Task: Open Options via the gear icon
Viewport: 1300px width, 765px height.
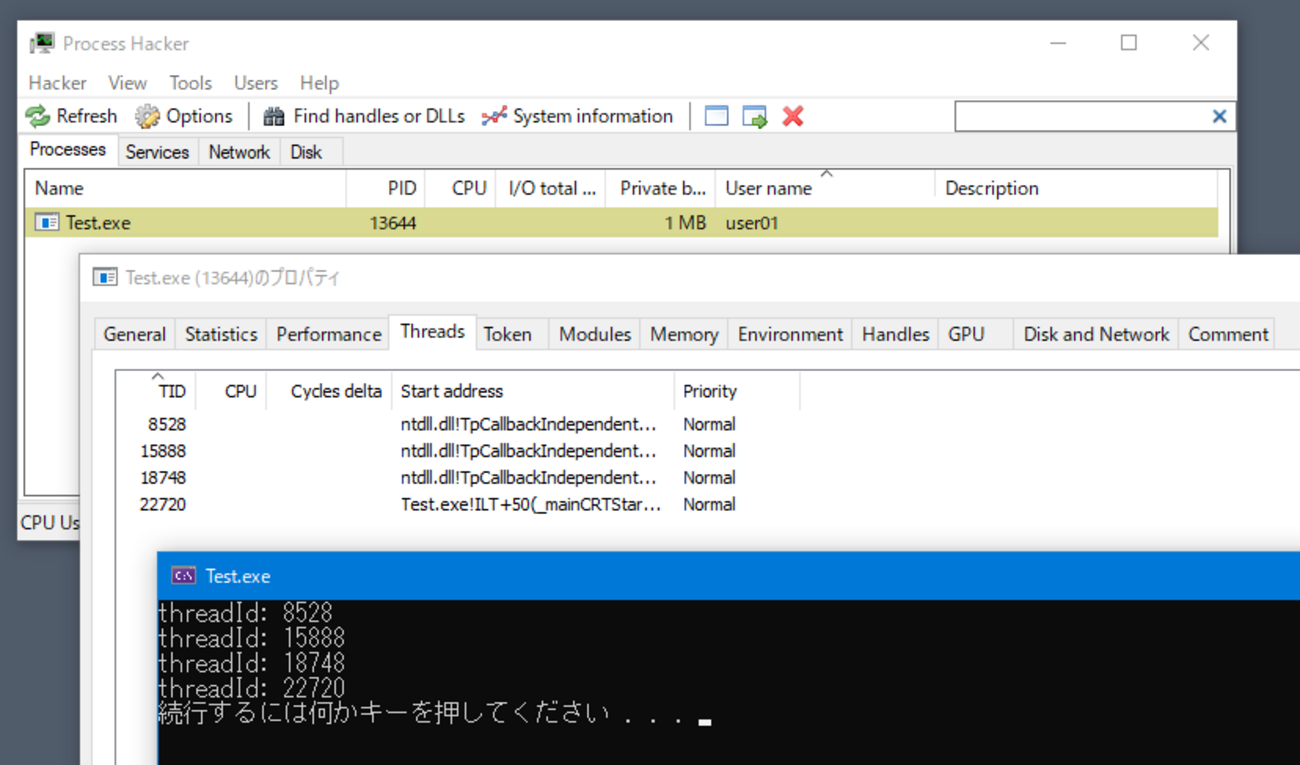Action: (147, 117)
